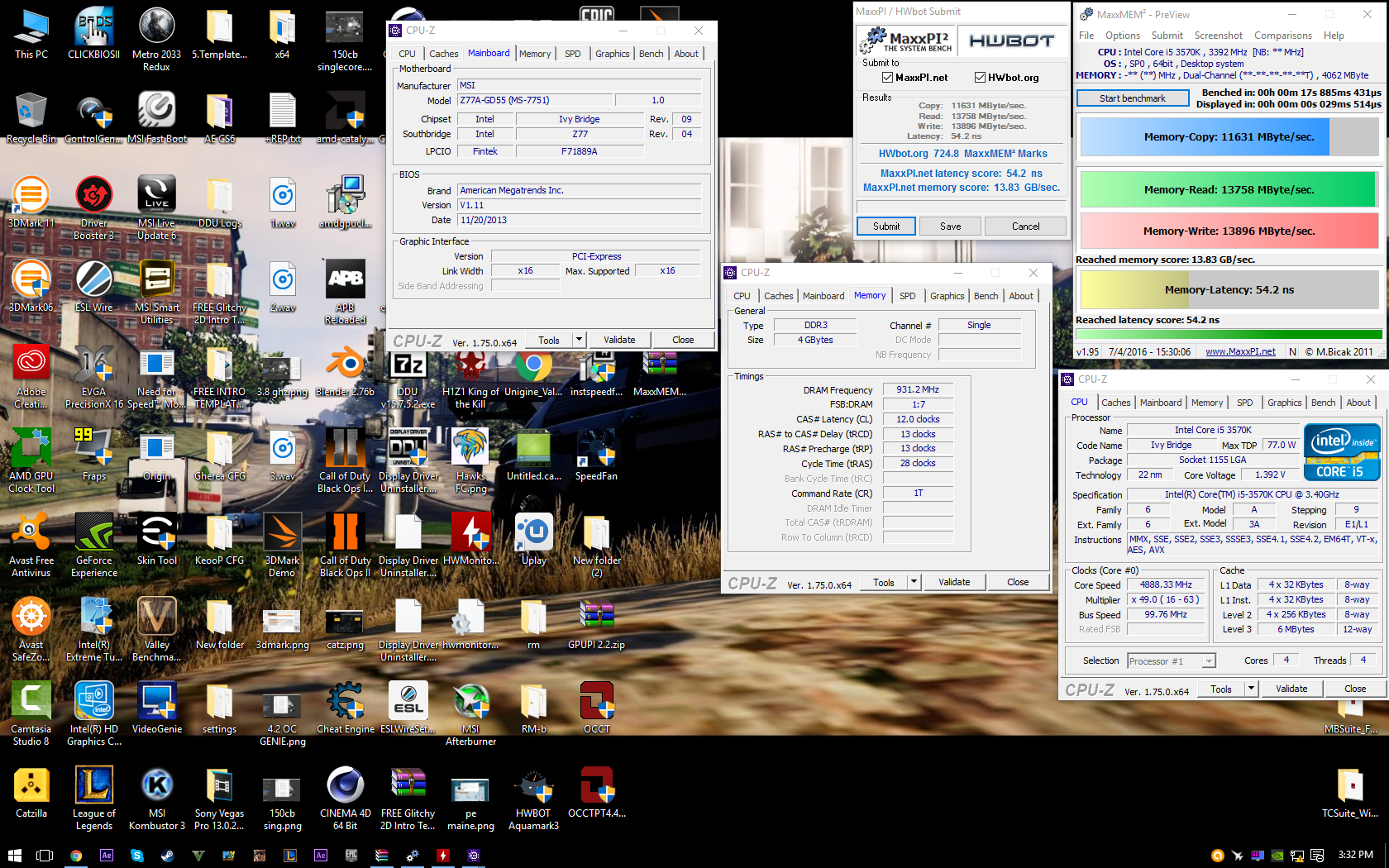
Task: Click the Memory-Write result bar
Action: 1229,231
